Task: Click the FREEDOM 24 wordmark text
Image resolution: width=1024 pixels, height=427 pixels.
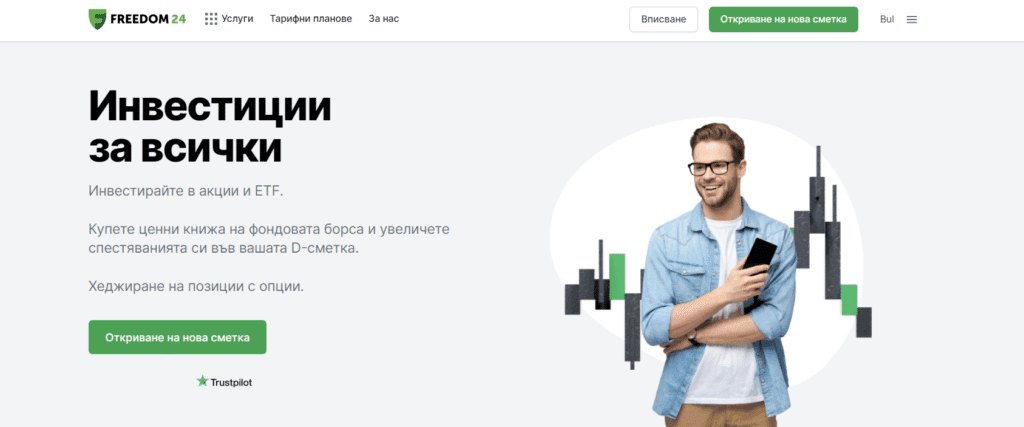Action: (x=148, y=19)
